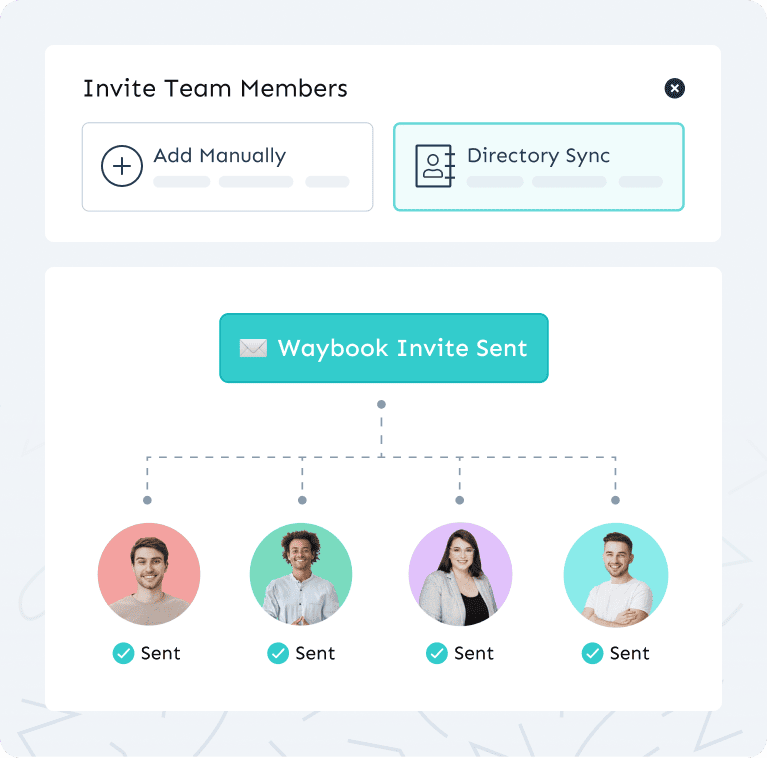The width and height of the screenshot is (767, 758).
Task: Click the connector dot above red avatar
Action: (147, 500)
